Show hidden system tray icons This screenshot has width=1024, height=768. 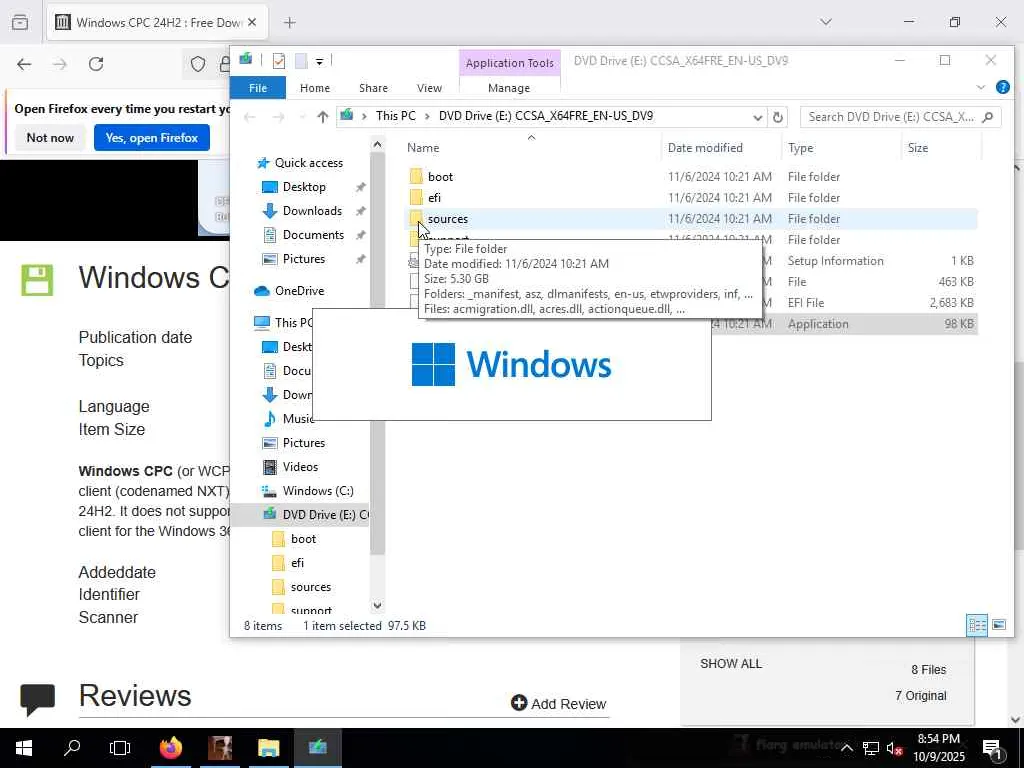(846, 748)
